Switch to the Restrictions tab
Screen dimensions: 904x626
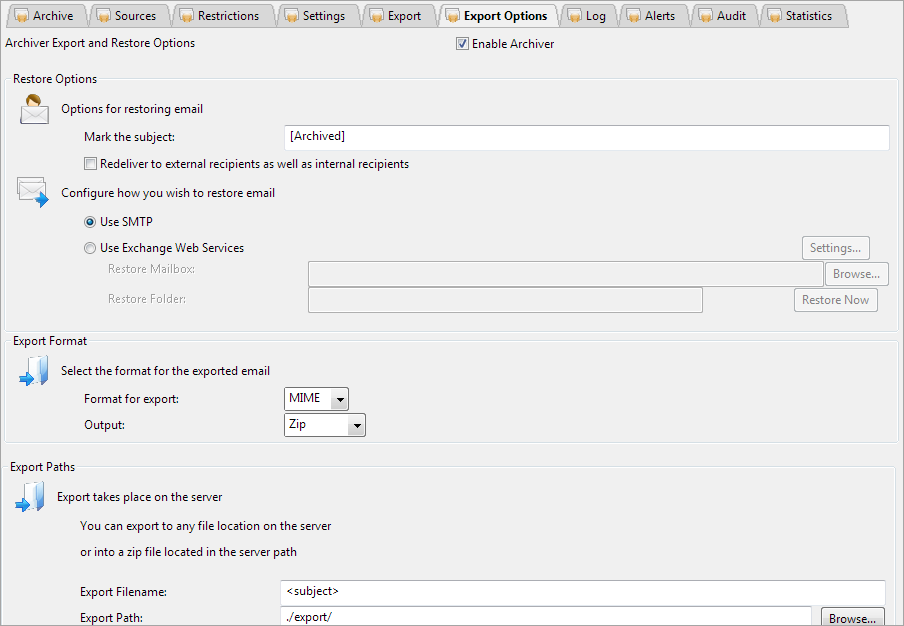(222, 15)
